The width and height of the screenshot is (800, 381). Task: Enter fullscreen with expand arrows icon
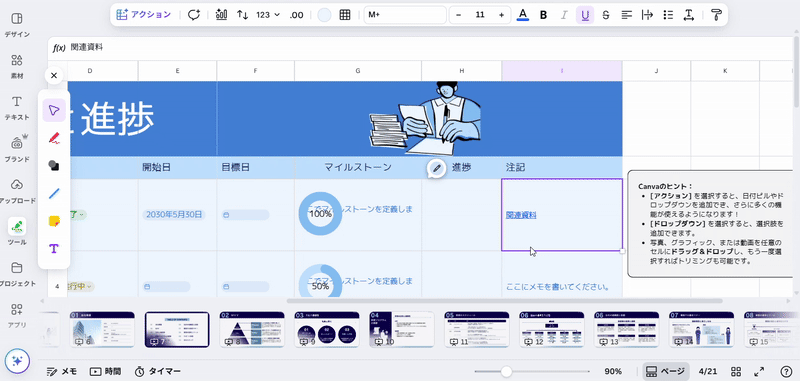pos(759,371)
